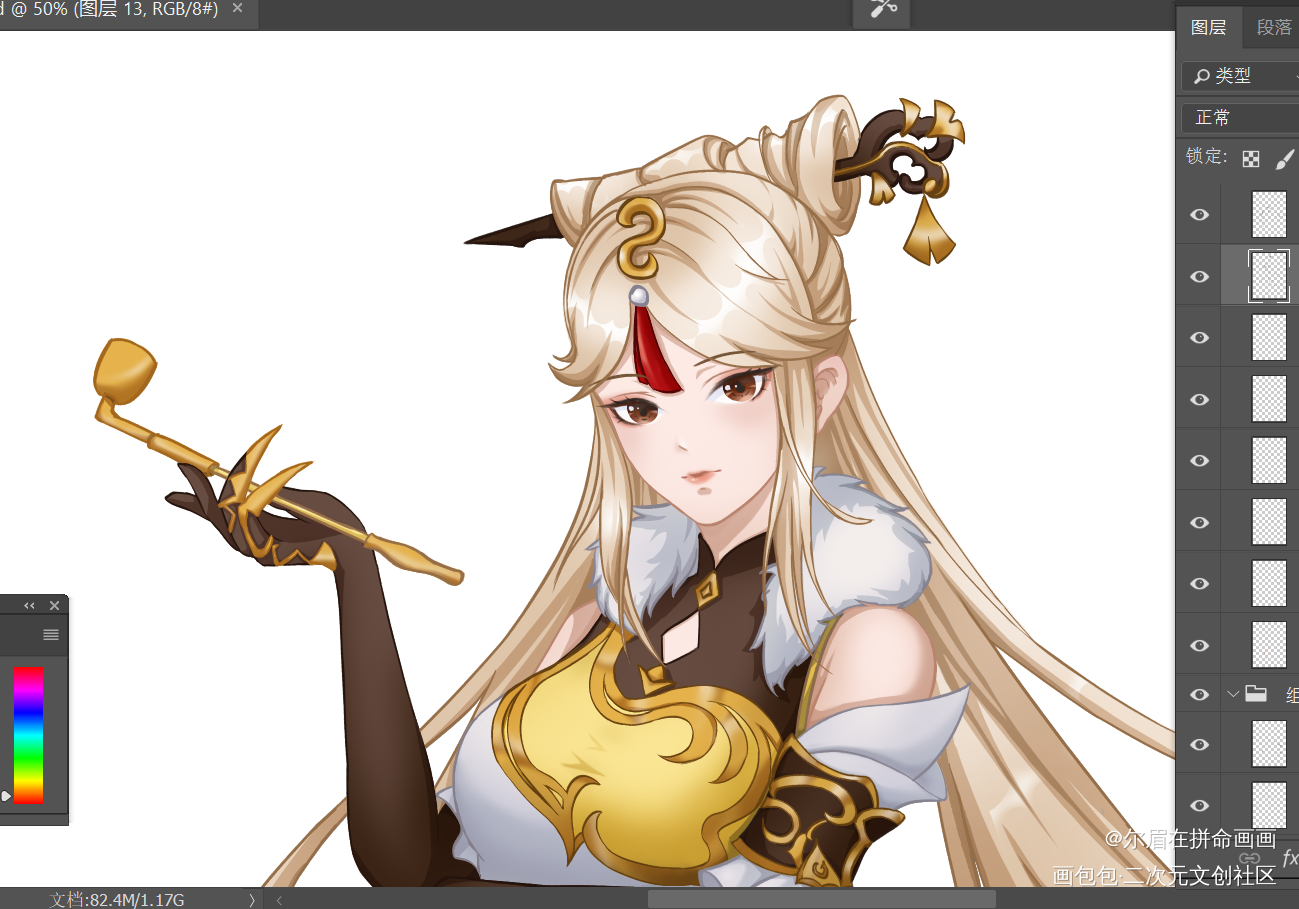The image size is (1299, 909).
Task: Hide the fifth layer row using its eye
Action: [1199, 461]
